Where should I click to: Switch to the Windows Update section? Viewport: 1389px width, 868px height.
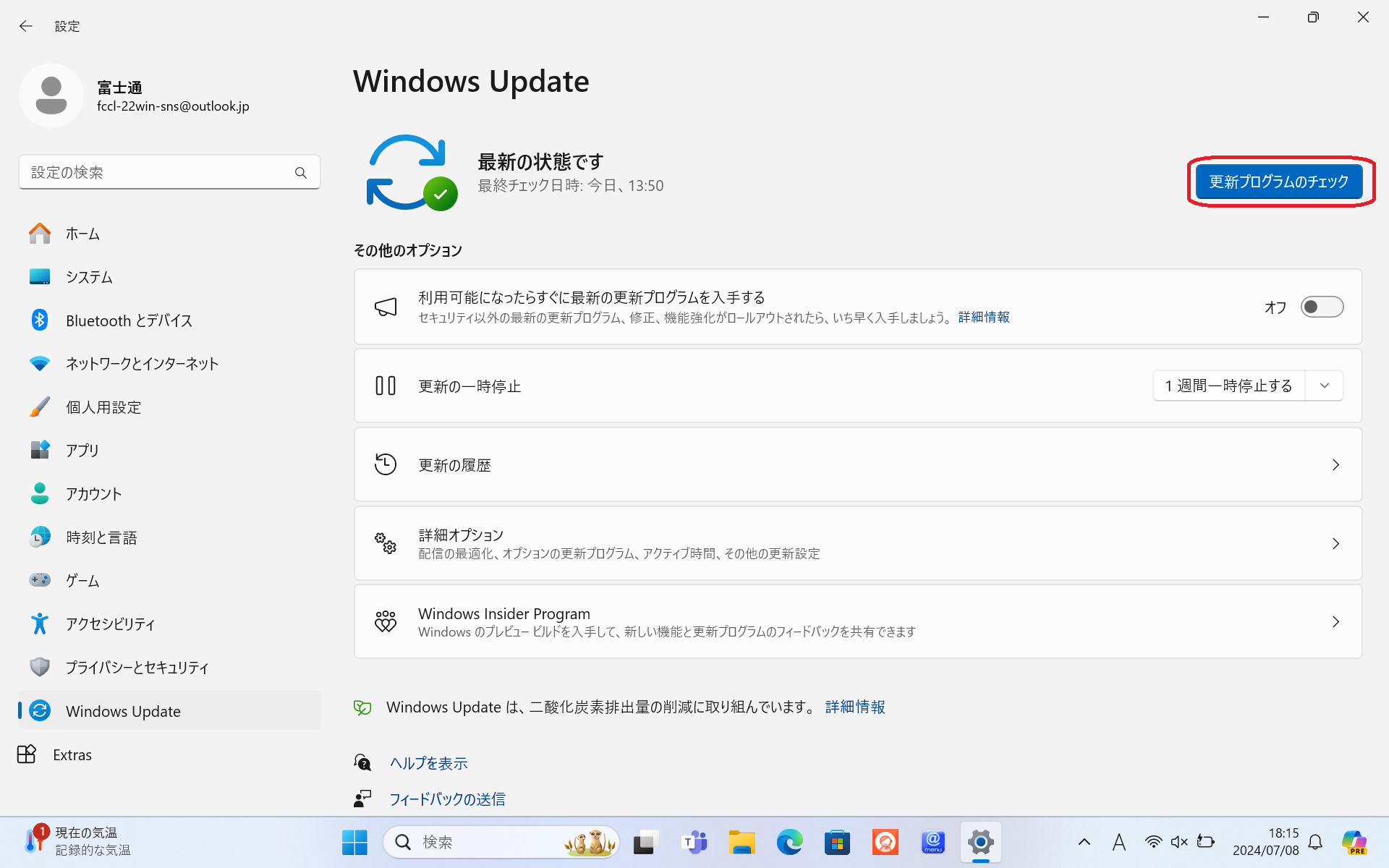tap(123, 711)
